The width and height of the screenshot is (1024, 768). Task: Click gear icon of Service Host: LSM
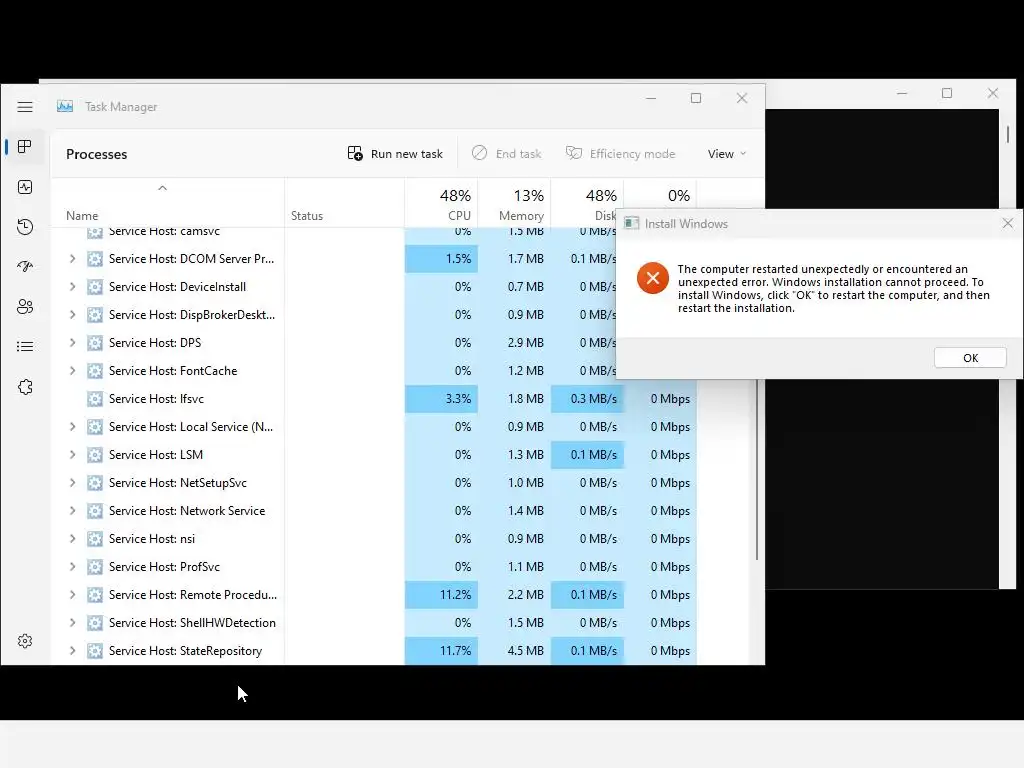click(x=95, y=455)
